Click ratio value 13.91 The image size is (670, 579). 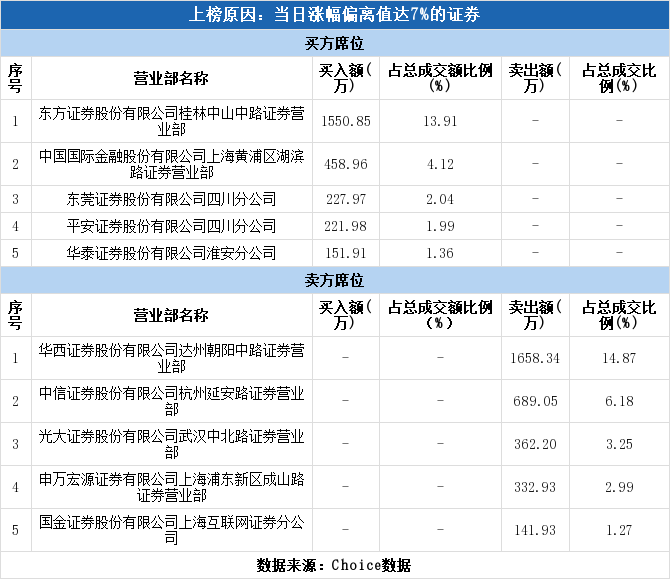440,121
